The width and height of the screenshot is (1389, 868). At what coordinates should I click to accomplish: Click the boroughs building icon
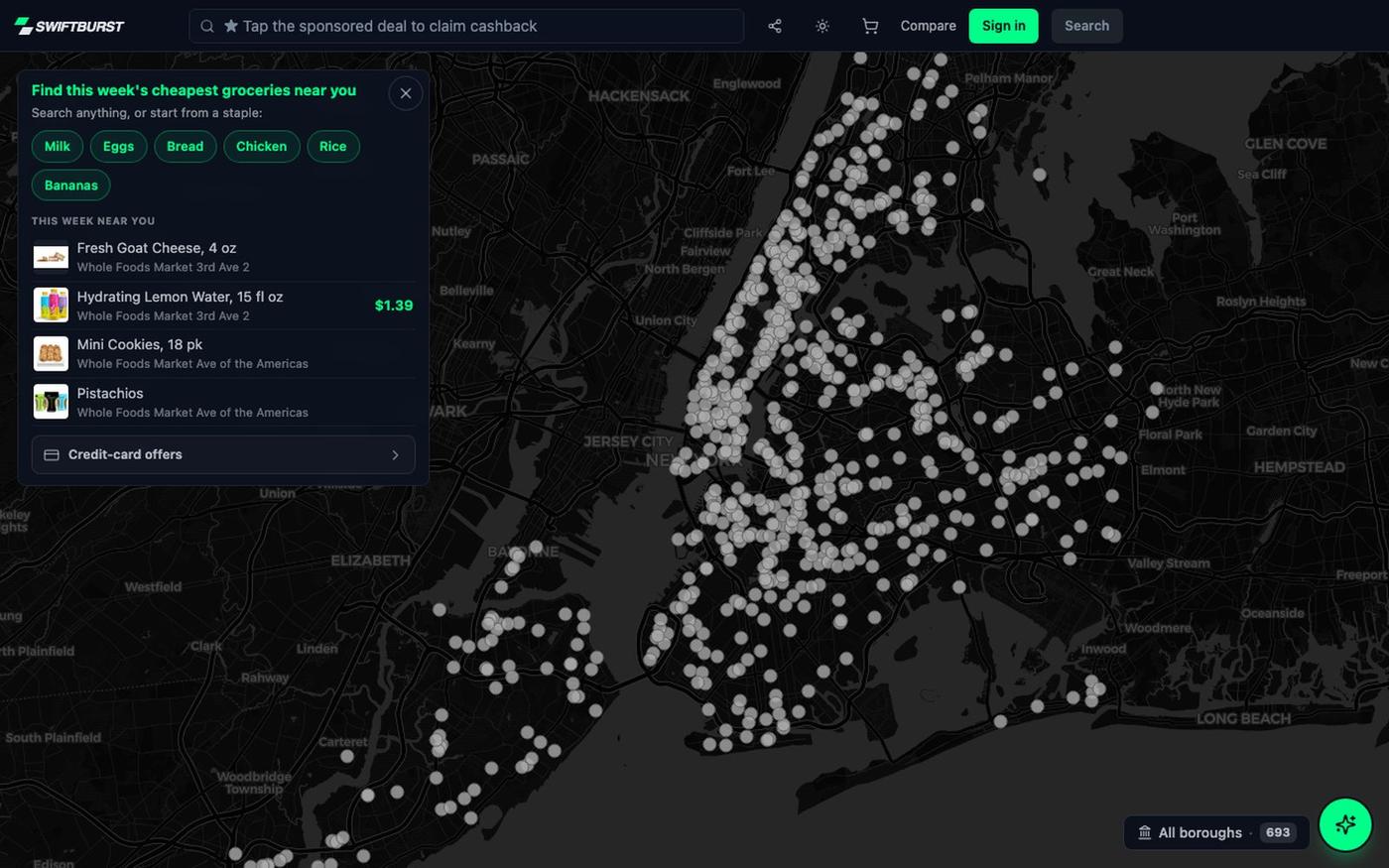pyautogui.click(x=1145, y=832)
